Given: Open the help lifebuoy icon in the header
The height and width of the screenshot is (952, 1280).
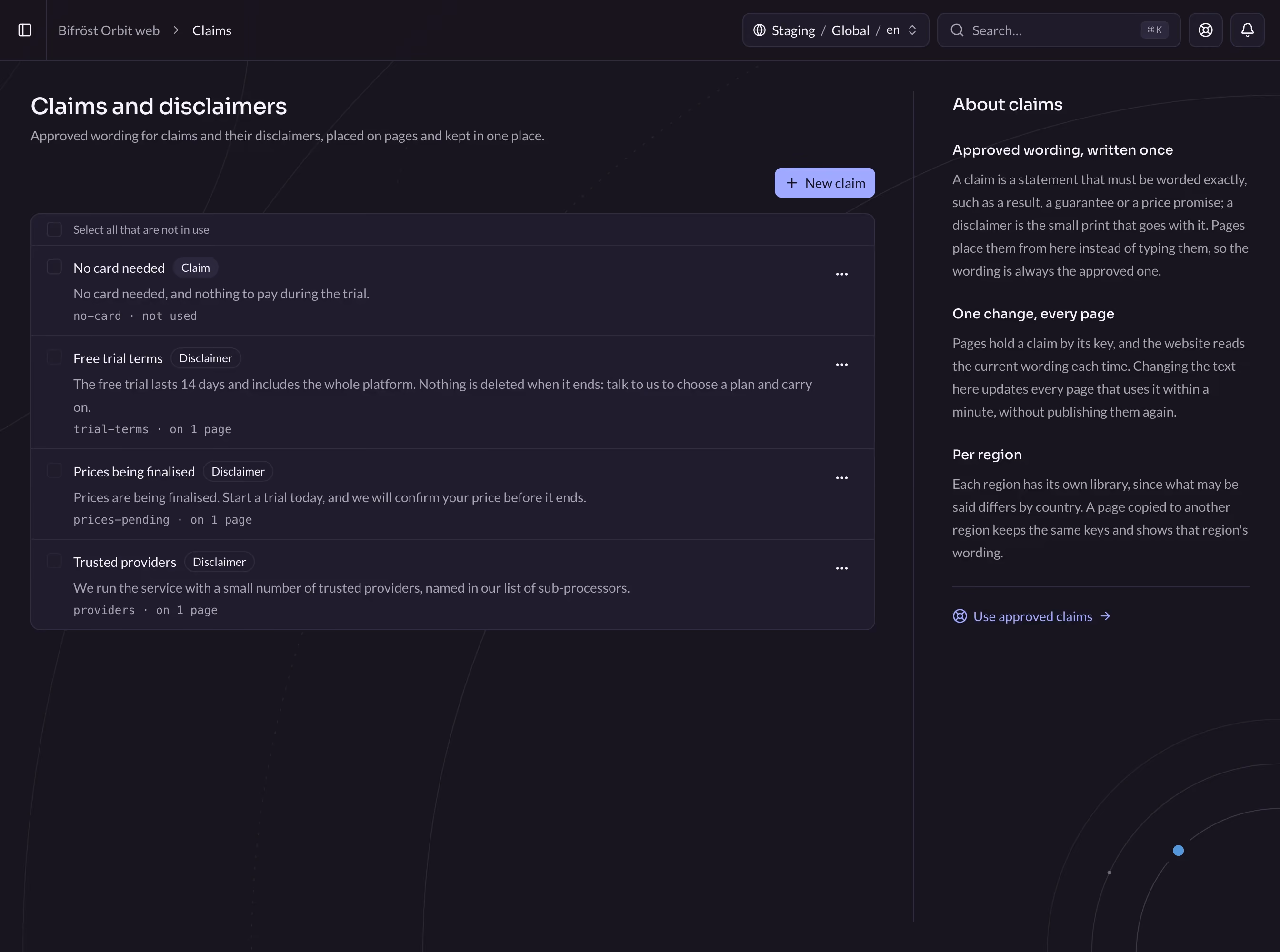Looking at the screenshot, I should pyautogui.click(x=1205, y=30).
